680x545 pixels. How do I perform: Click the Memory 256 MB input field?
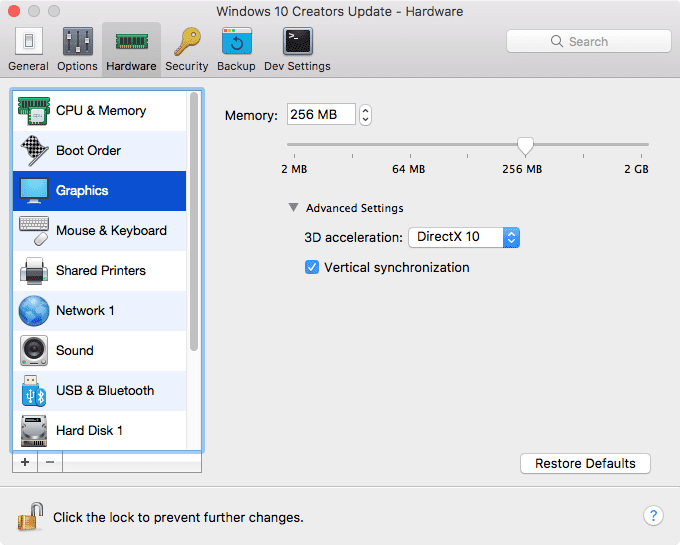321,114
